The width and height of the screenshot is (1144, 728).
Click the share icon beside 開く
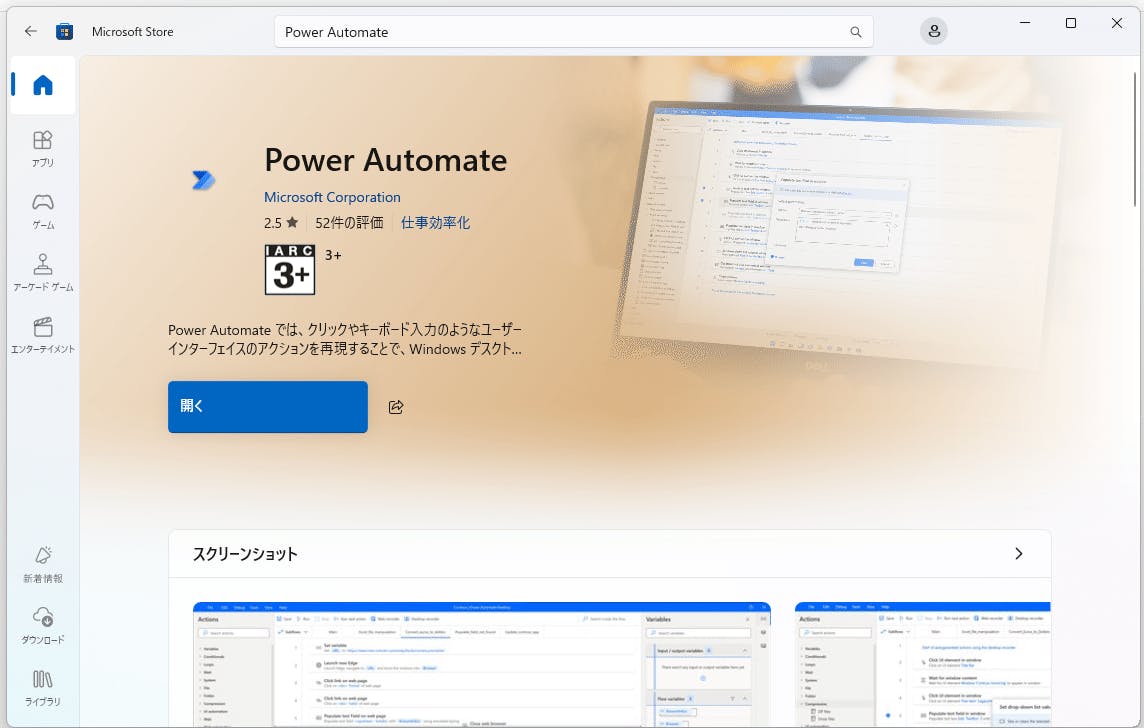tap(396, 407)
